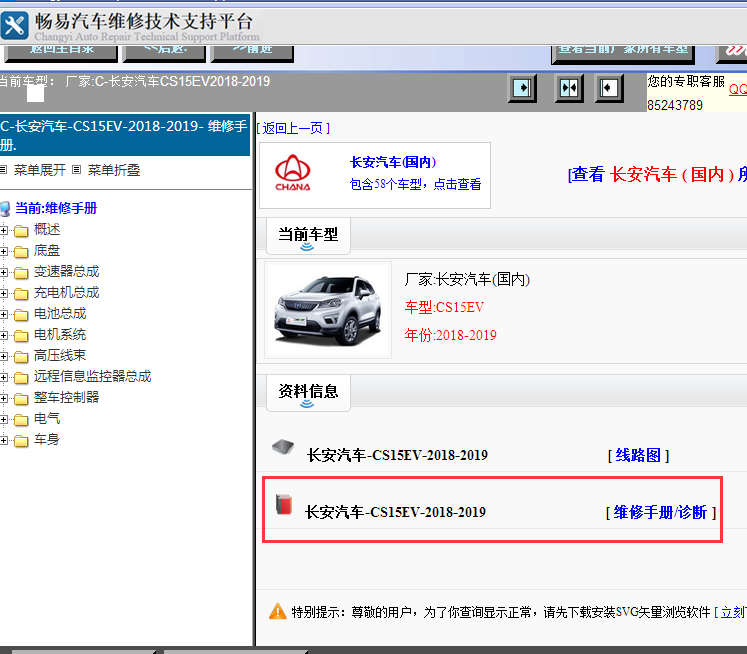747x654 pixels.
Task: Open the 电池总成 tree item label
Action: click(x=60, y=313)
